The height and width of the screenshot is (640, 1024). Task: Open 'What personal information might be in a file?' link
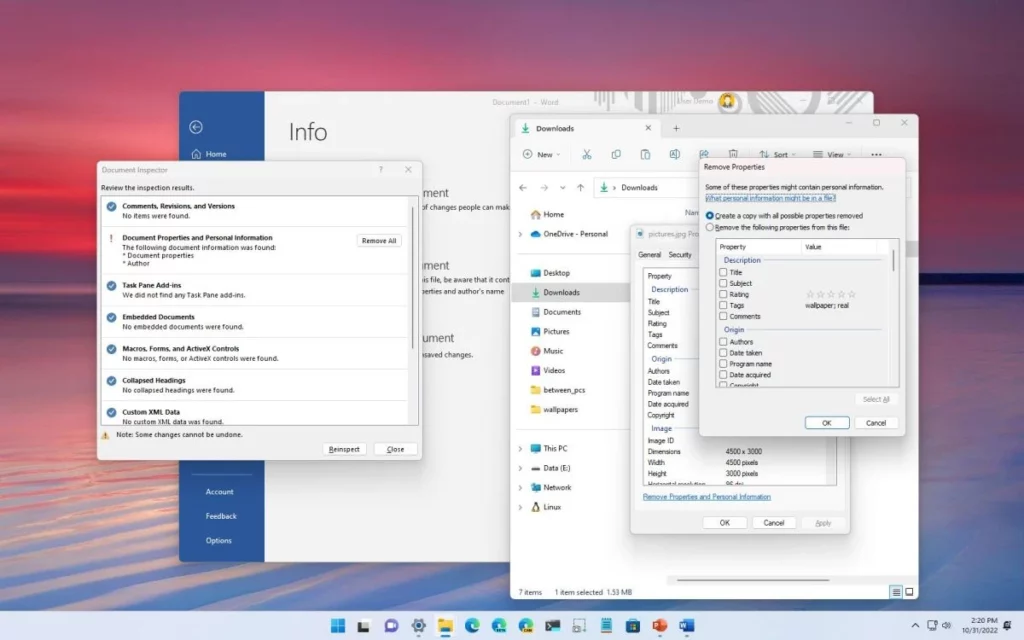770,198
